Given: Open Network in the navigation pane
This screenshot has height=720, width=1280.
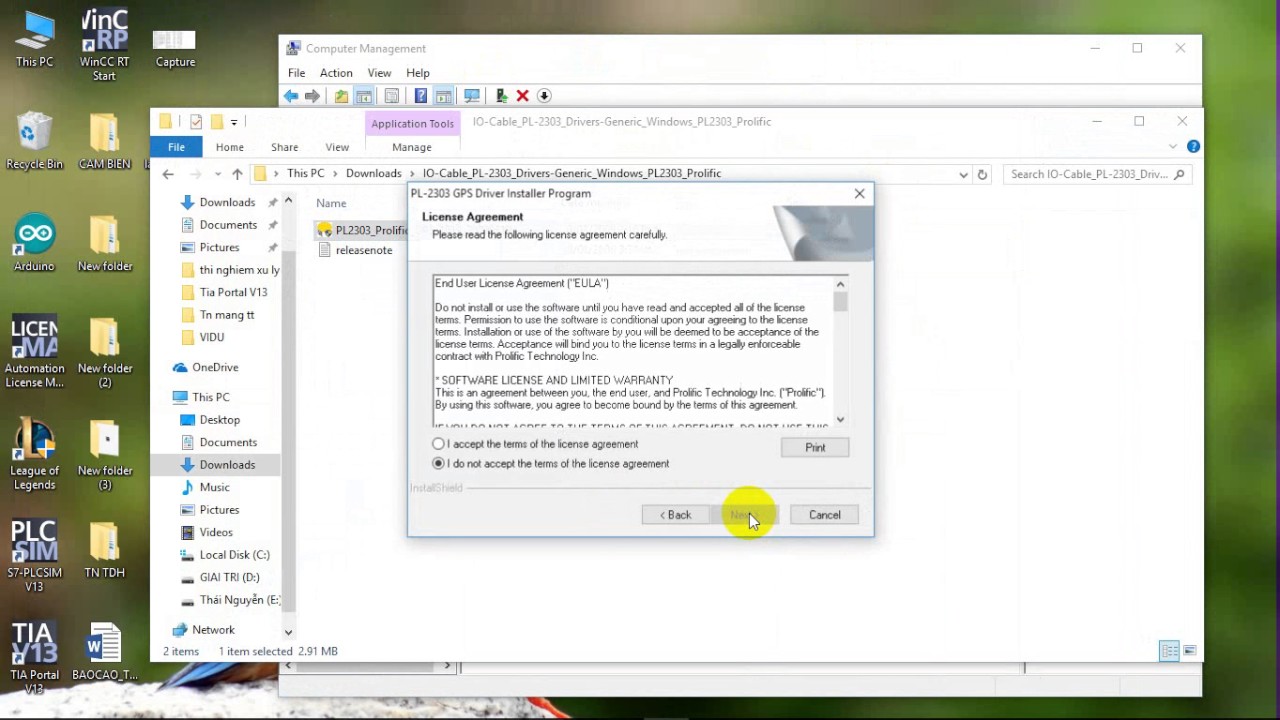Looking at the screenshot, I should click(x=213, y=630).
